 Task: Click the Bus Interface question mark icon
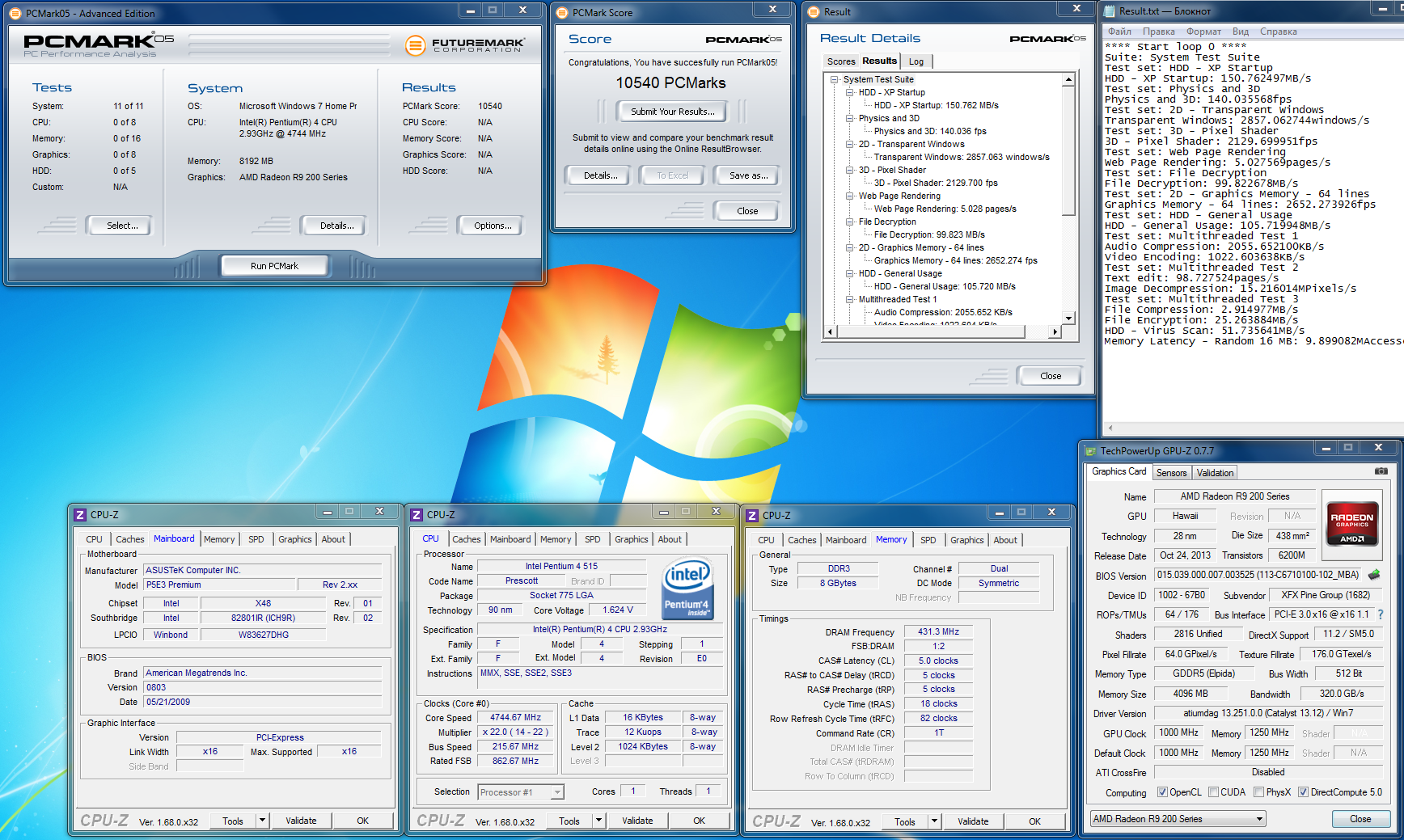1381,614
